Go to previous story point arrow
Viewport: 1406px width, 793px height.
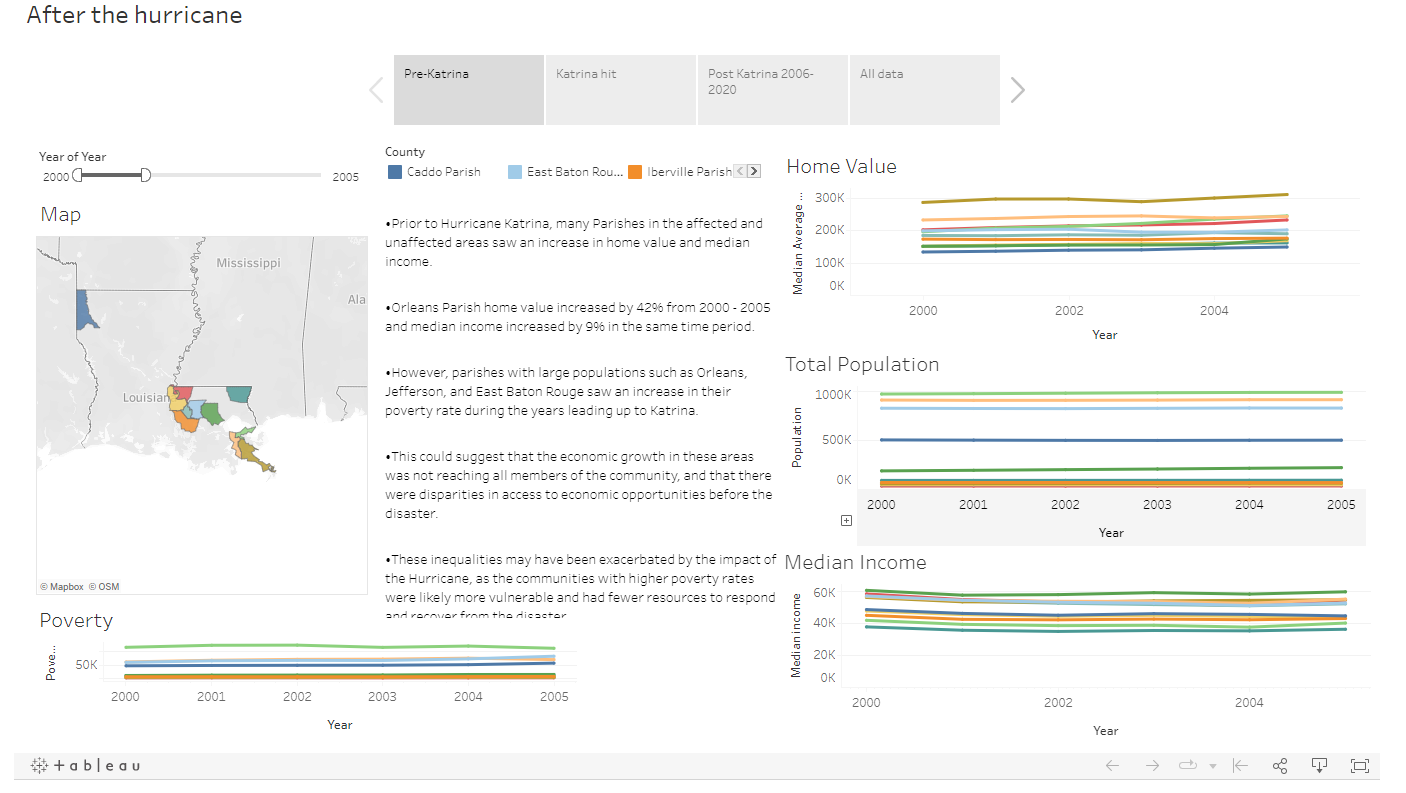[x=376, y=90]
